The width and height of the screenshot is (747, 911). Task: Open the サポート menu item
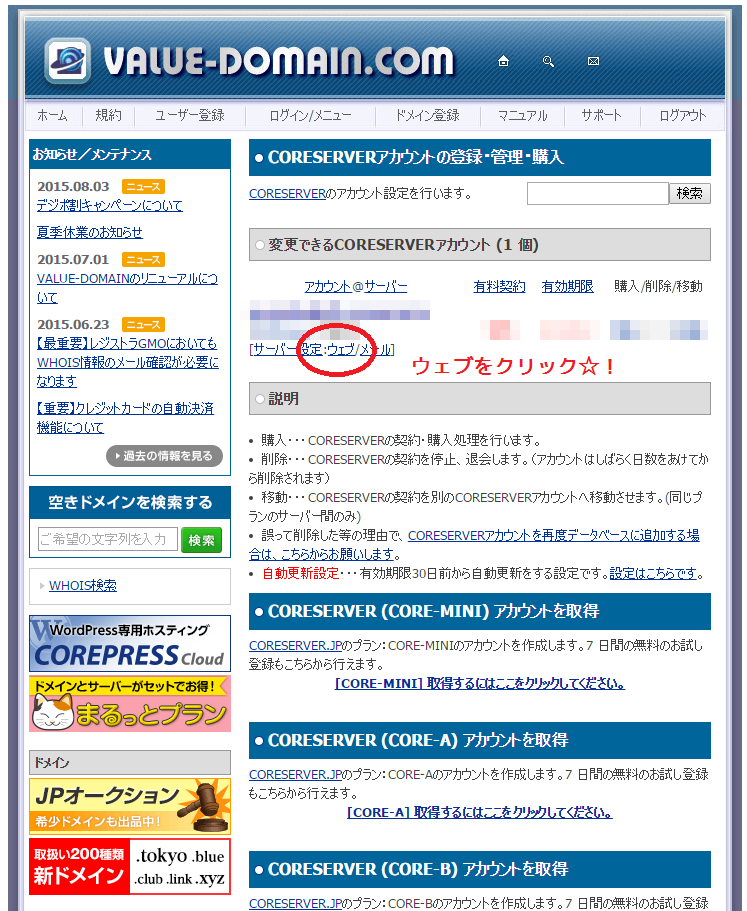point(601,115)
